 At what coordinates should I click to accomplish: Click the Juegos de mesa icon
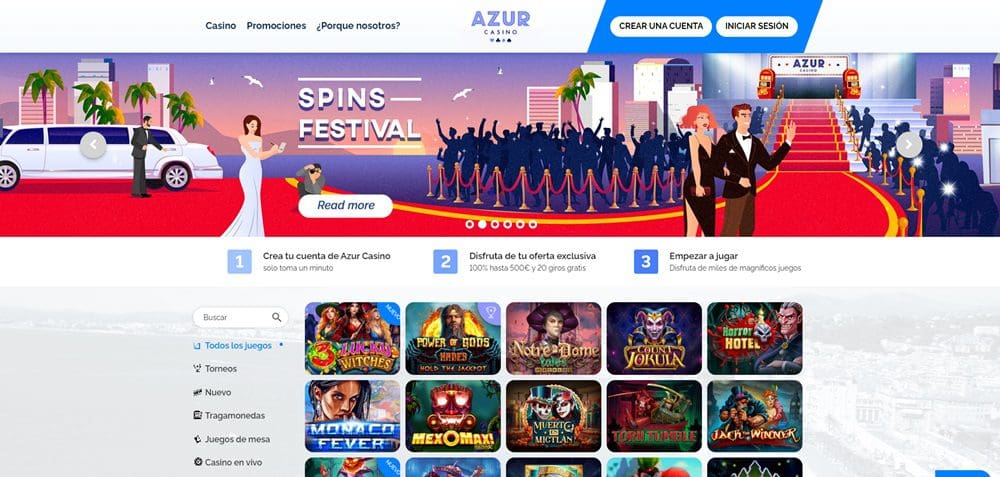(198, 439)
